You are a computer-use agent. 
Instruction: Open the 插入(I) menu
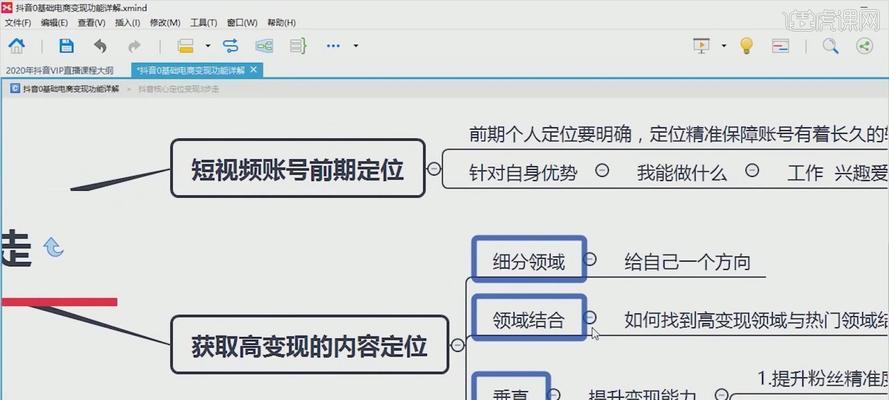pos(128,23)
